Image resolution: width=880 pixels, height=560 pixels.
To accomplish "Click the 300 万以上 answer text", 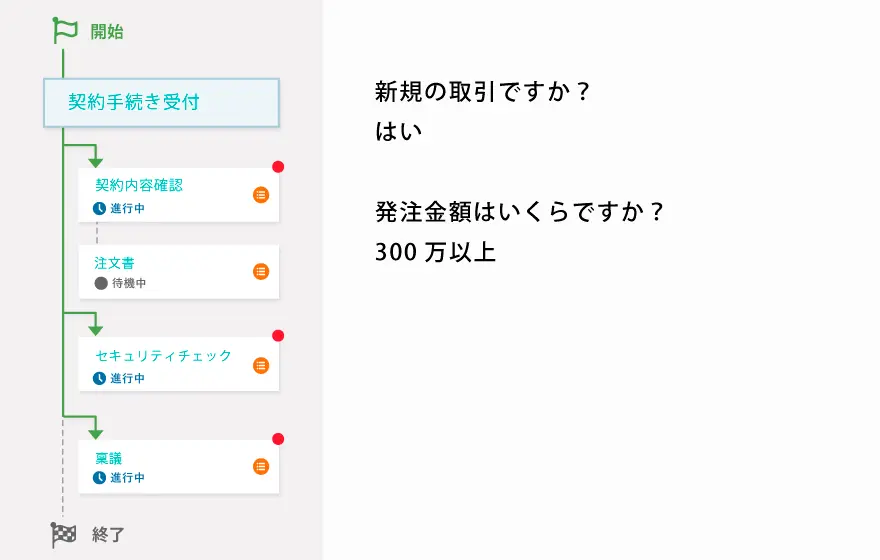I will (435, 252).
